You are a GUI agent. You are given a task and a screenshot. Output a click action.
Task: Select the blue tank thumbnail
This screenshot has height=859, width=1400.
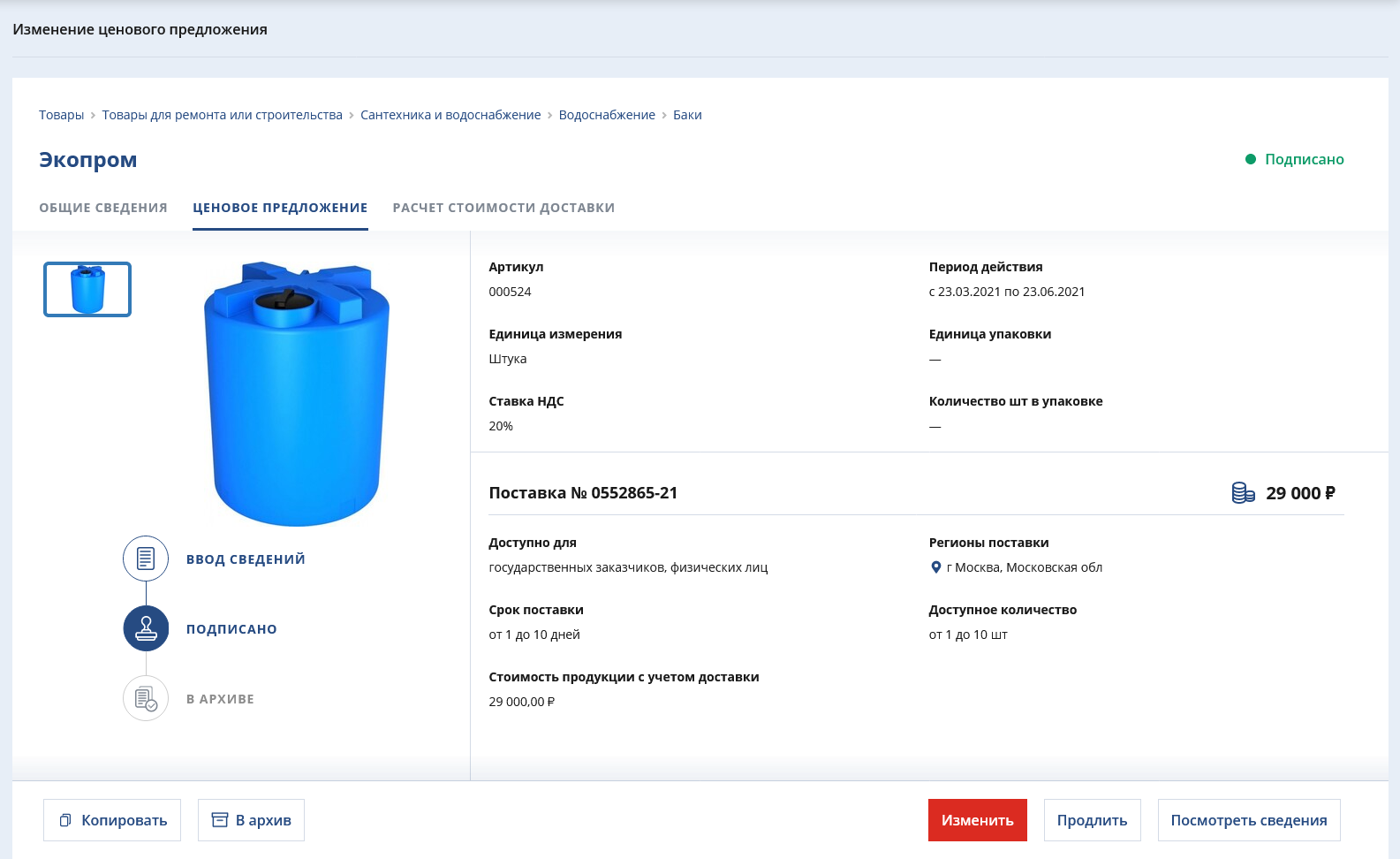[x=87, y=289]
